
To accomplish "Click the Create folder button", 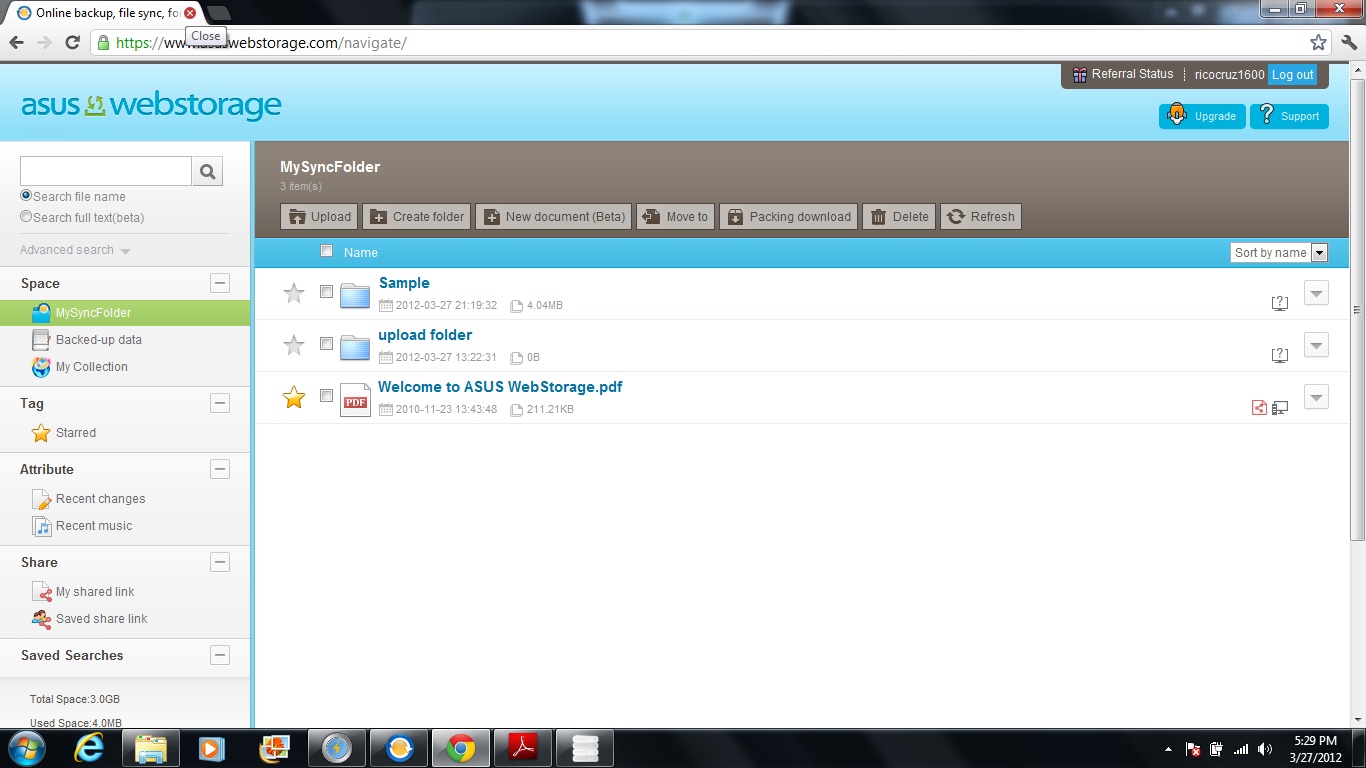I will click(416, 217).
